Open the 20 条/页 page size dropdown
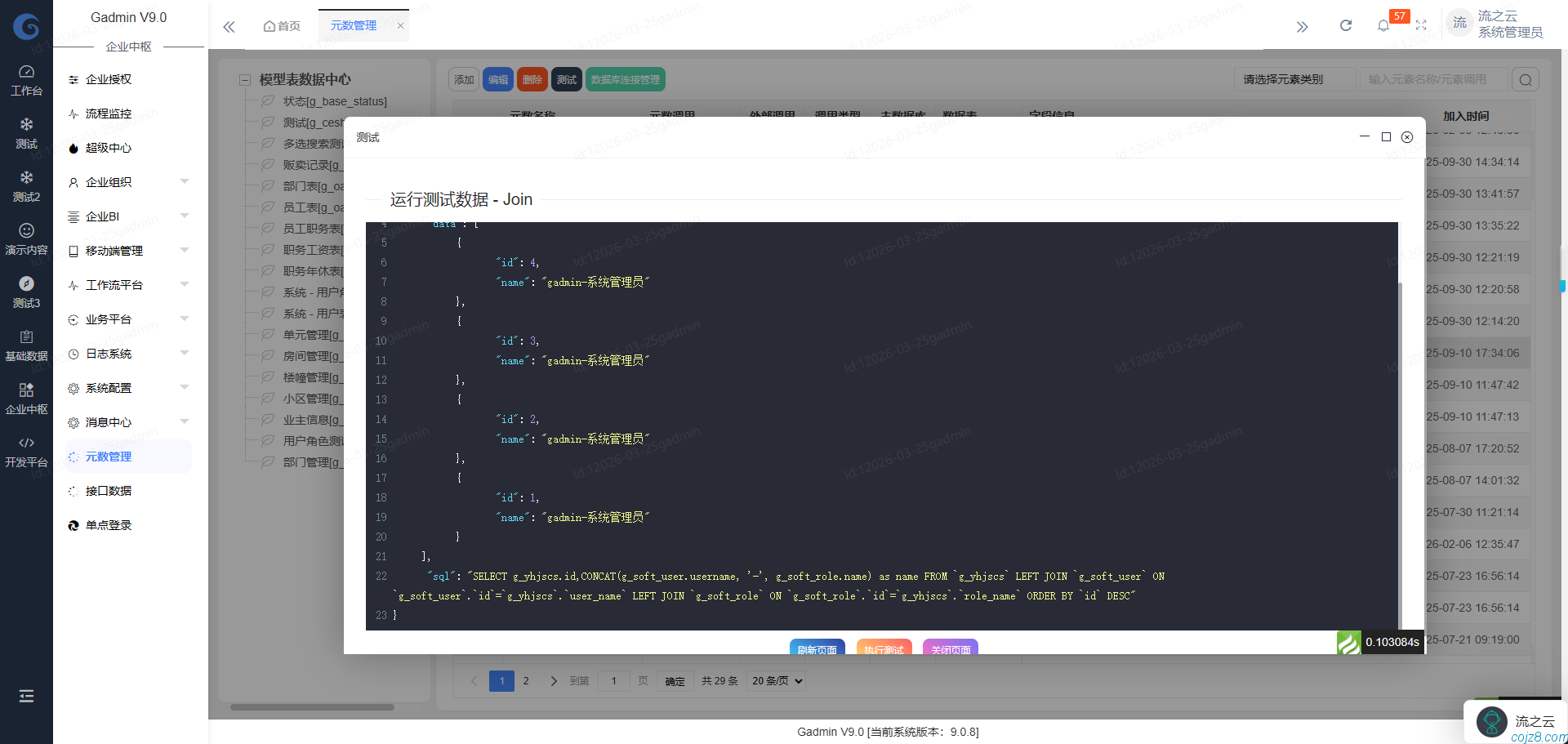The width and height of the screenshot is (1568, 744). (777, 681)
